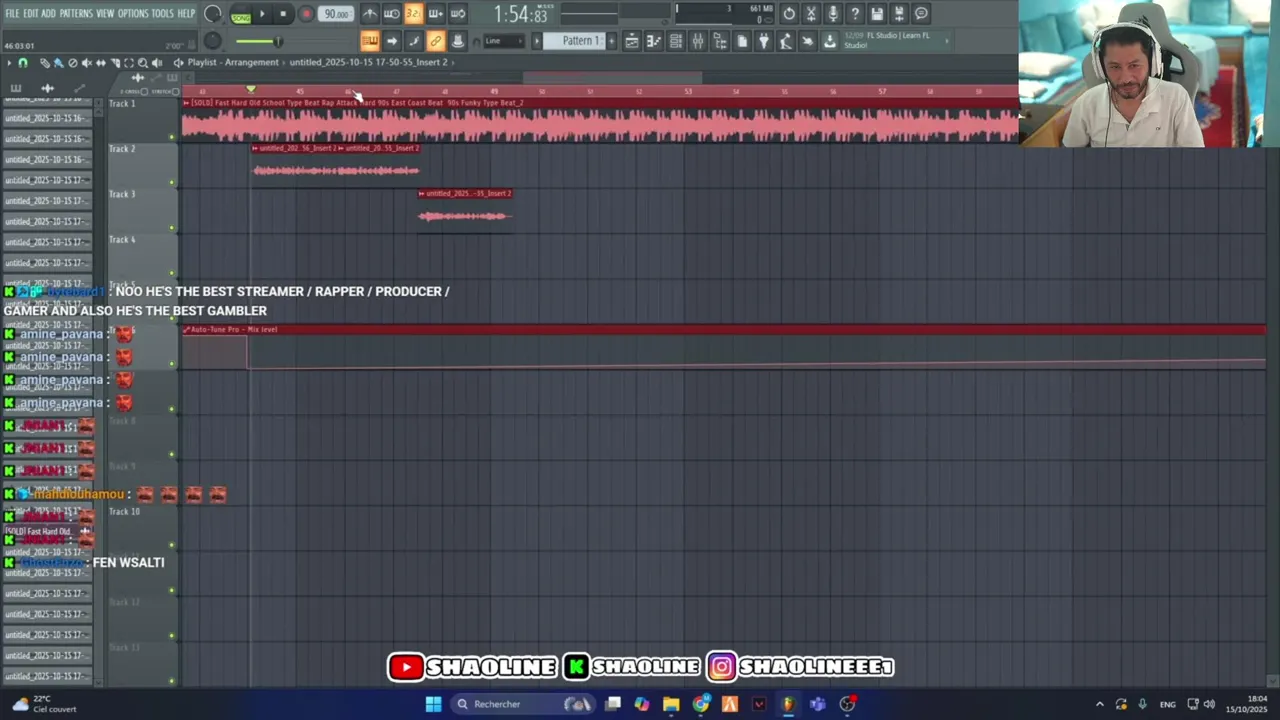Click the render/export as audio icon
1280x720 pixels.
pos(899,14)
